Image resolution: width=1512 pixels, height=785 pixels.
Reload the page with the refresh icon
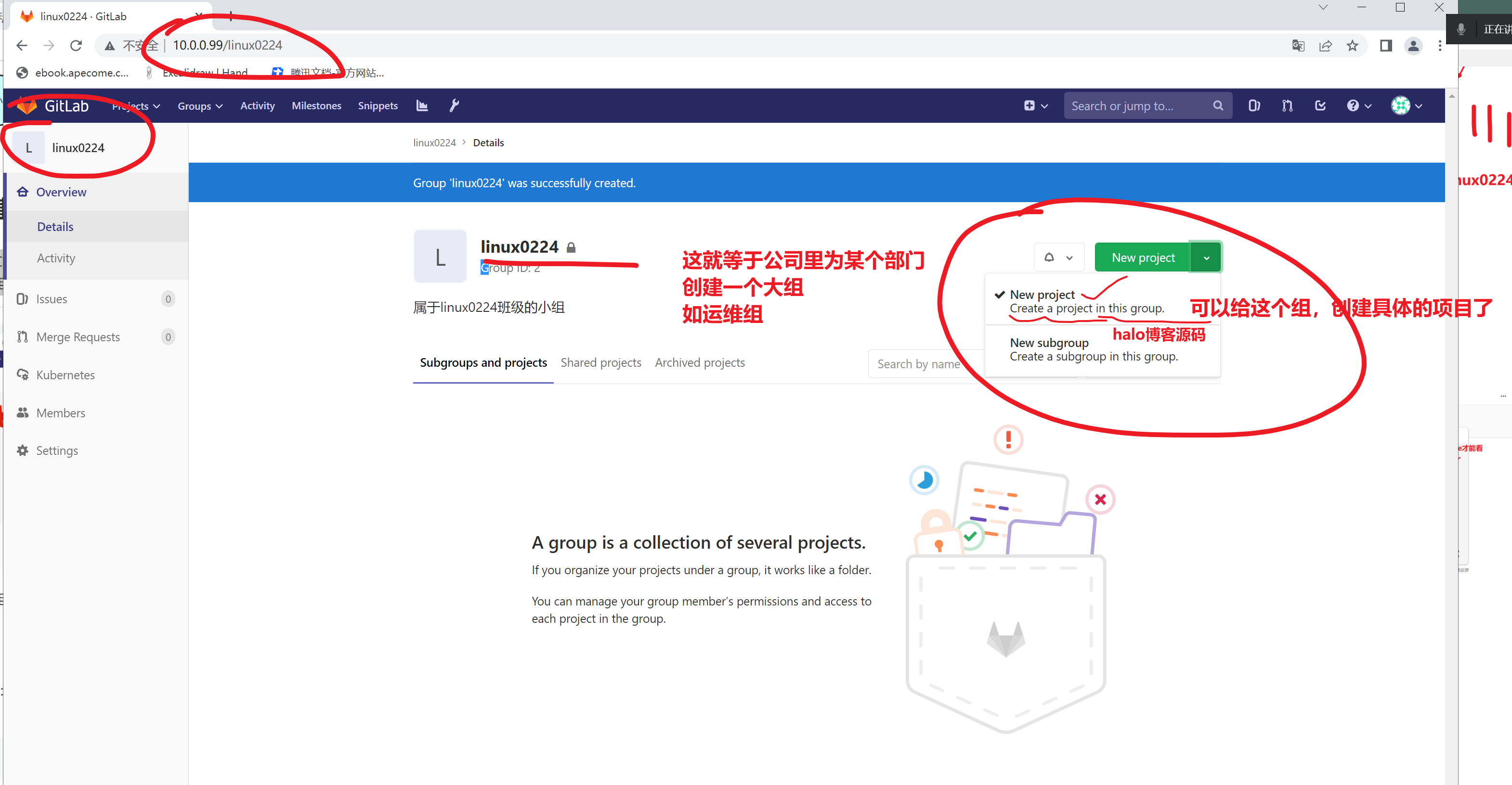(76, 46)
